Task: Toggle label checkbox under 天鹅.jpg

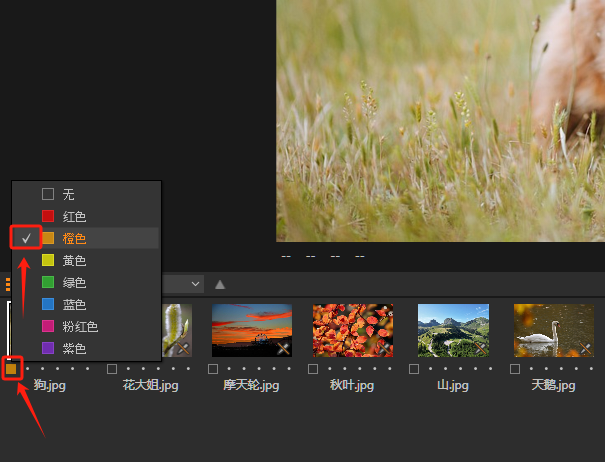Action: (515, 369)
